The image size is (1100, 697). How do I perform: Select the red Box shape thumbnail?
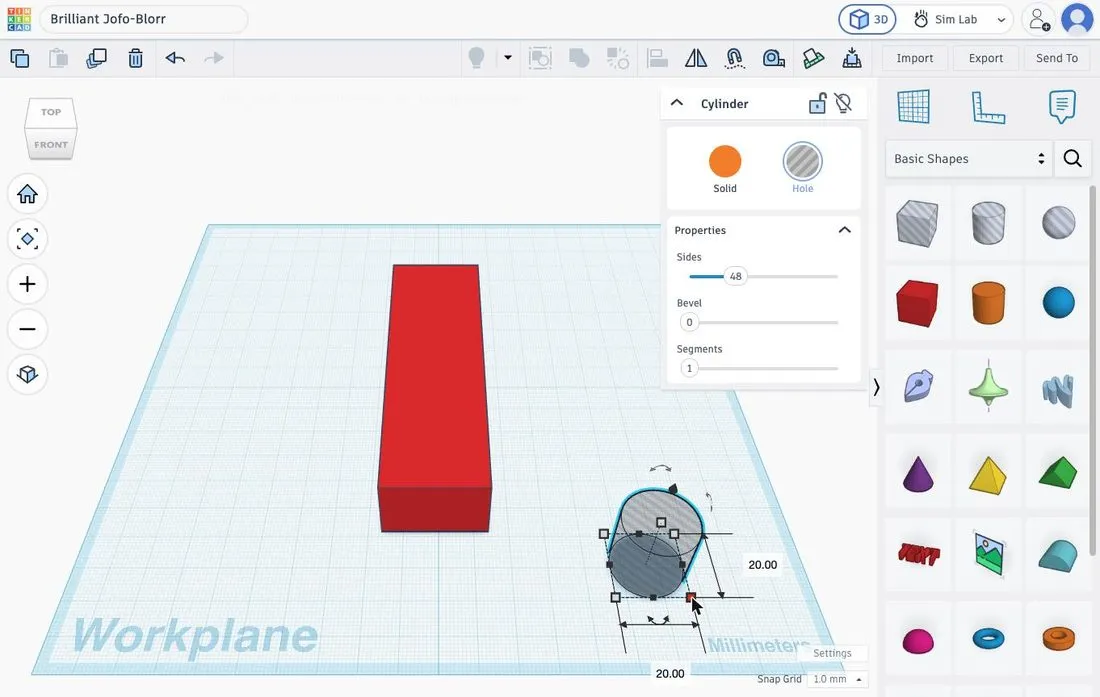917,303
